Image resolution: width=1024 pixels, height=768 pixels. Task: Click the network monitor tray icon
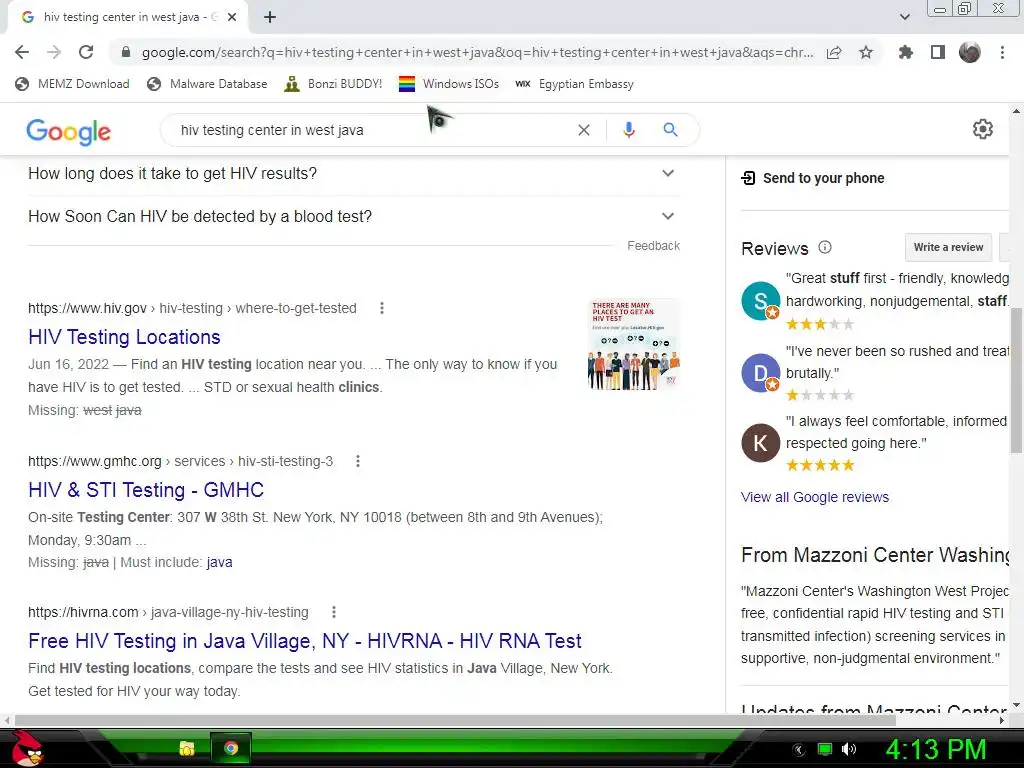[825, 749]
